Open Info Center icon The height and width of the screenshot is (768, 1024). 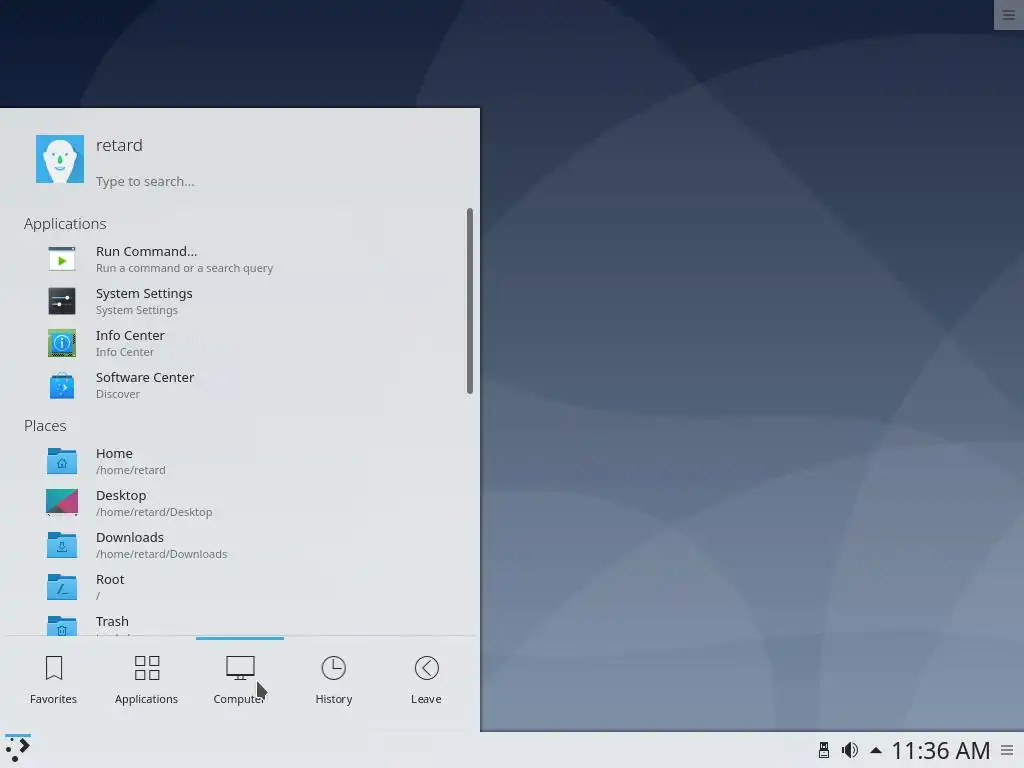point(62,343)
